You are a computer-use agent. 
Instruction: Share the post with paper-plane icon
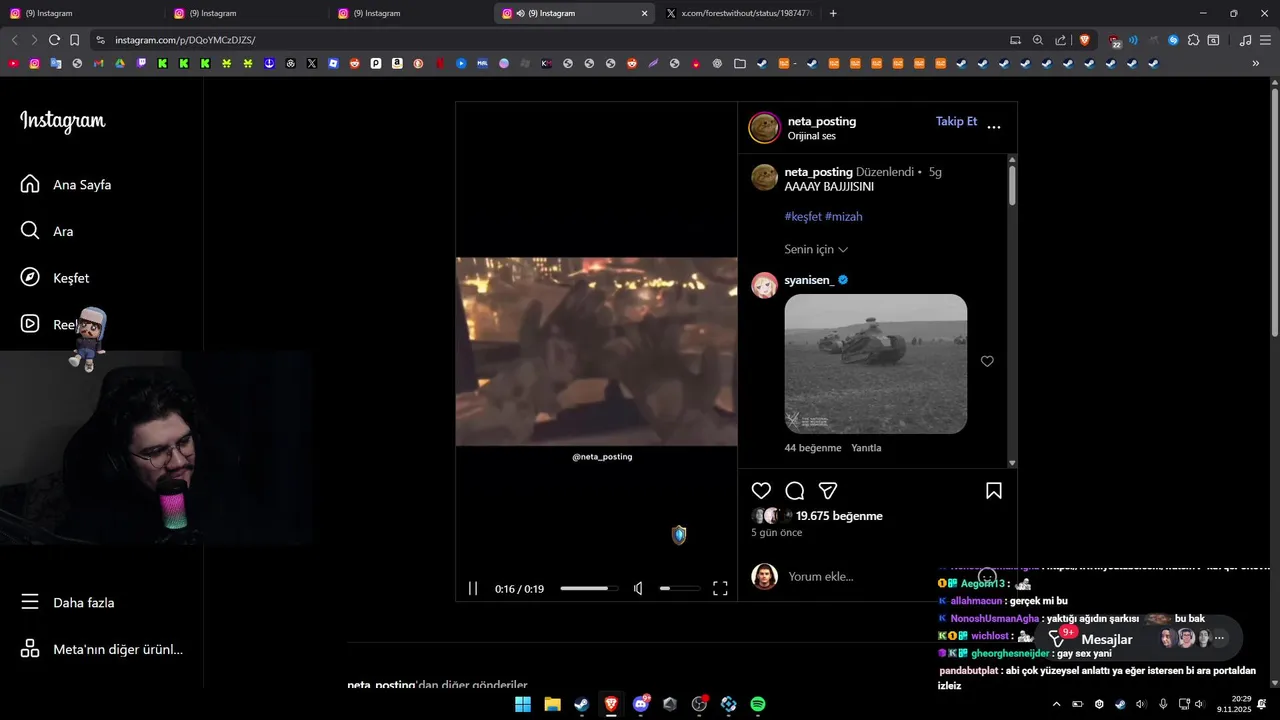828,491
